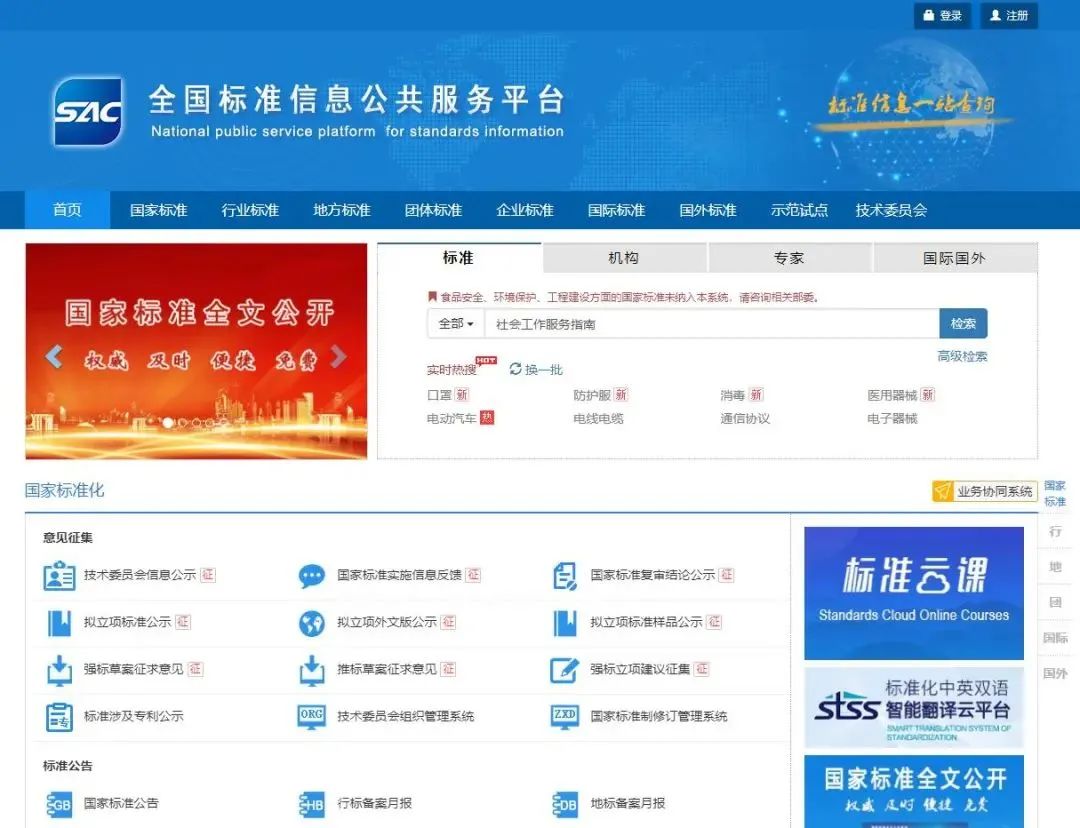Click the 国家标准全文公开 red banner
The height and width of the screenshot is (828, 1080).
point(196,351)
